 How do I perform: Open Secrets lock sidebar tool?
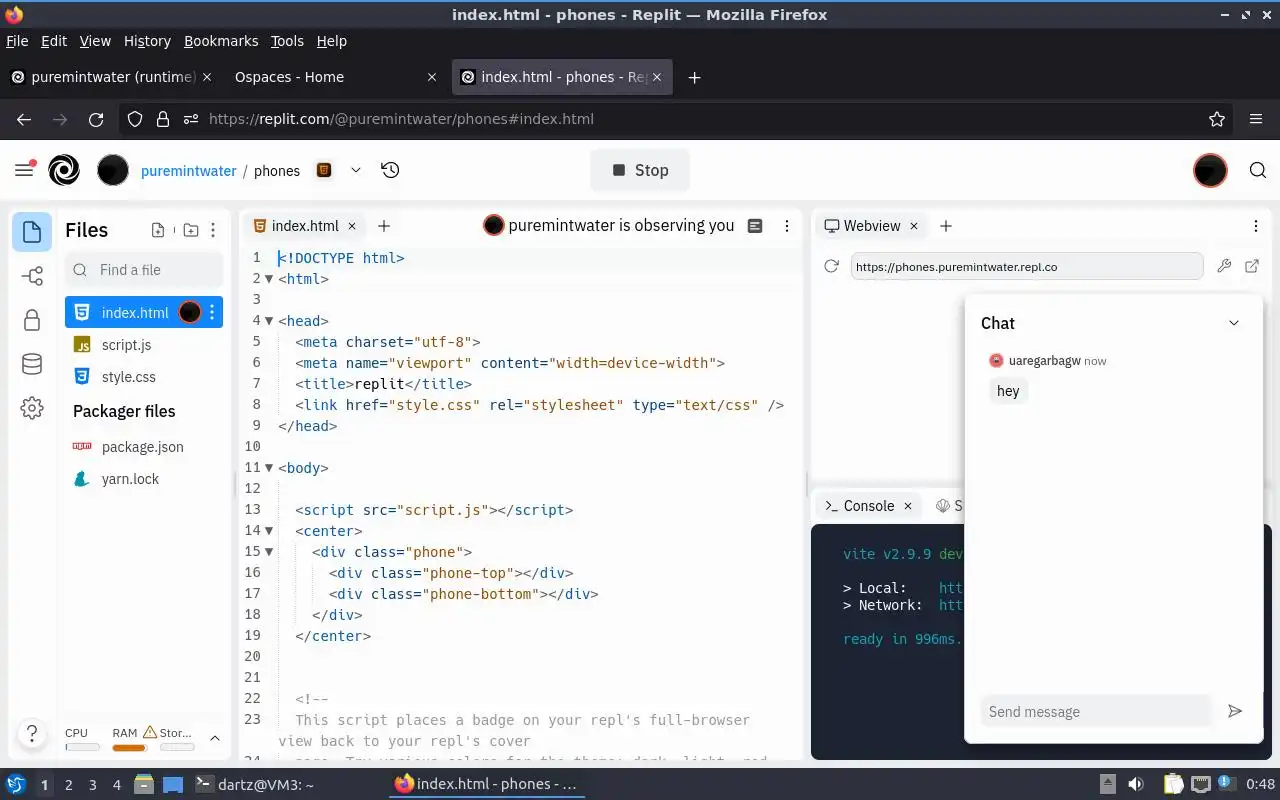pyautogui.click(x=32, y=320)
